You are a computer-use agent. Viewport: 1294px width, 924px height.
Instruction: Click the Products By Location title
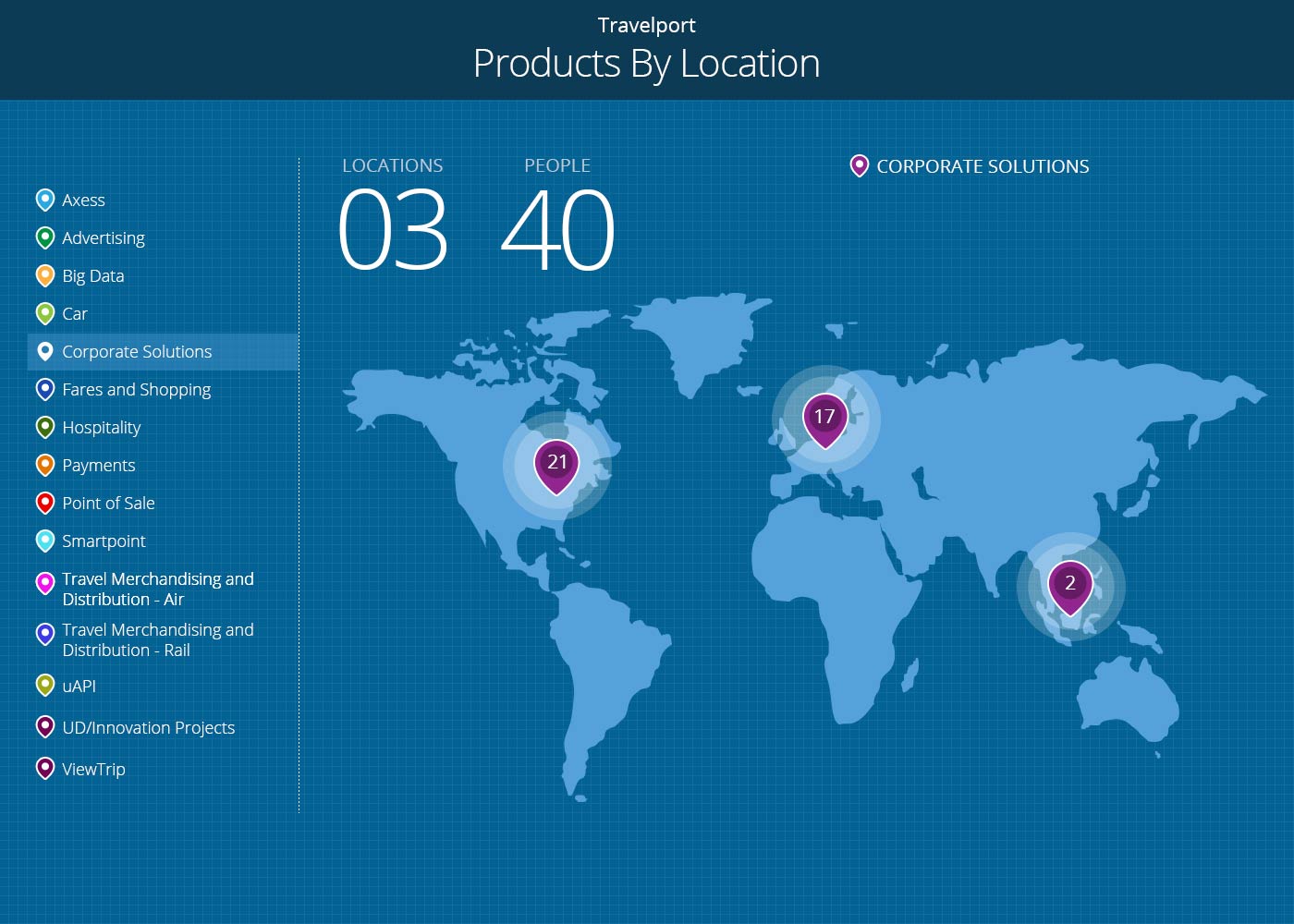pyautogui.click(x=647, y=64)
